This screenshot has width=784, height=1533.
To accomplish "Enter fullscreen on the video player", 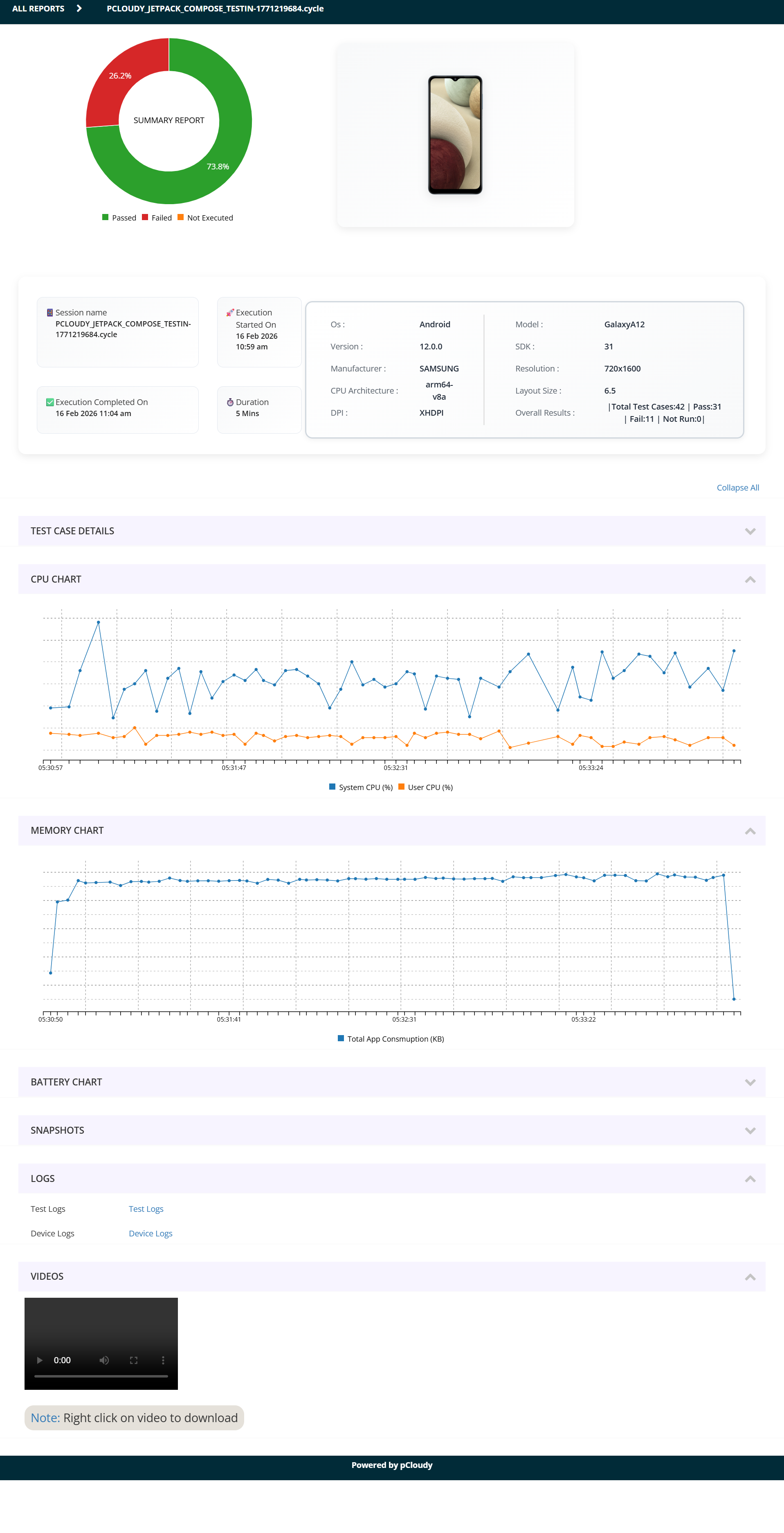I will [134, 1360].
